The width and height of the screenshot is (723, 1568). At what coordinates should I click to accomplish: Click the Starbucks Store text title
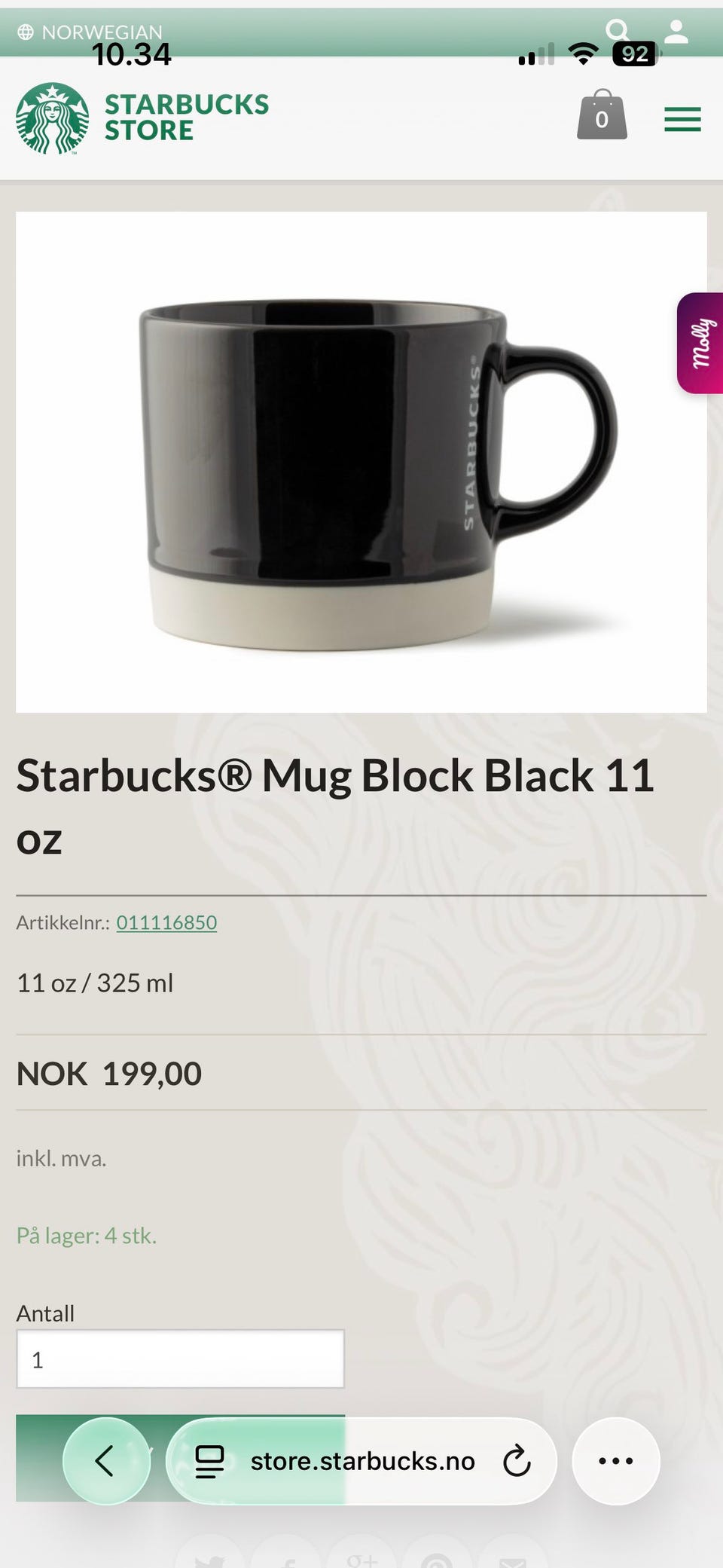(x=186, y=118)
